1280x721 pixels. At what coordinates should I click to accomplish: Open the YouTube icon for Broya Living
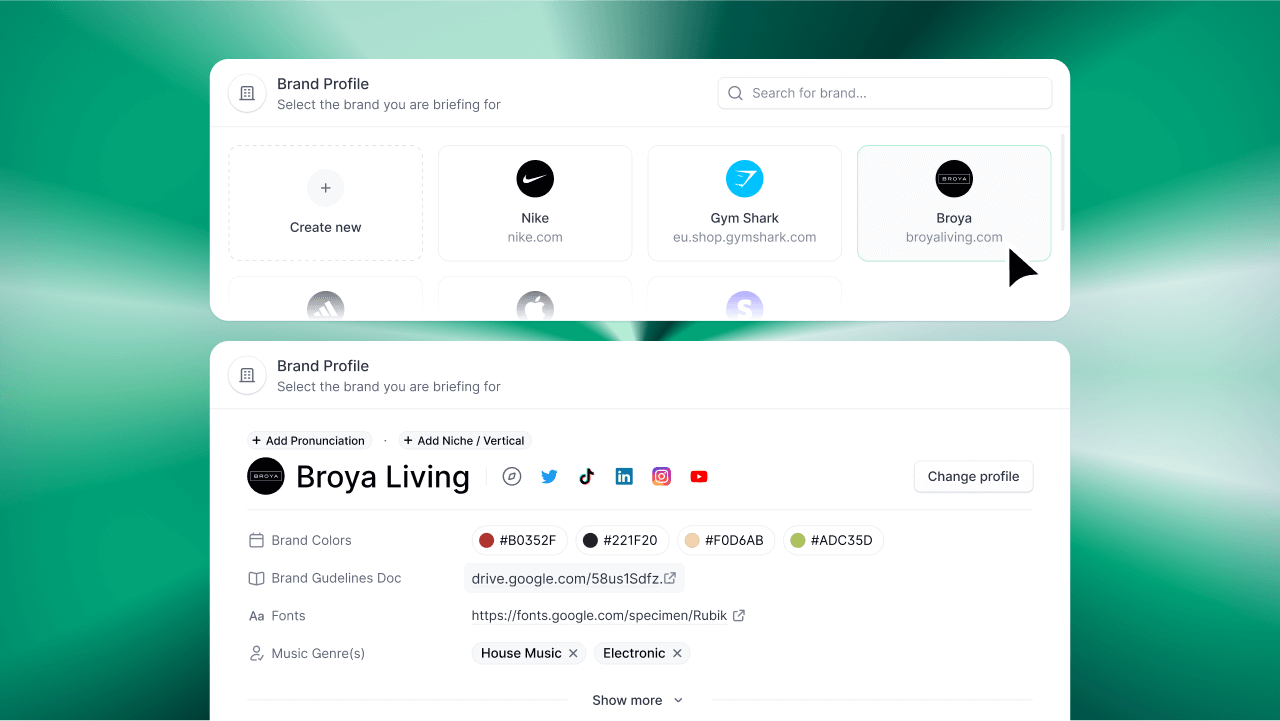(698, 476)
